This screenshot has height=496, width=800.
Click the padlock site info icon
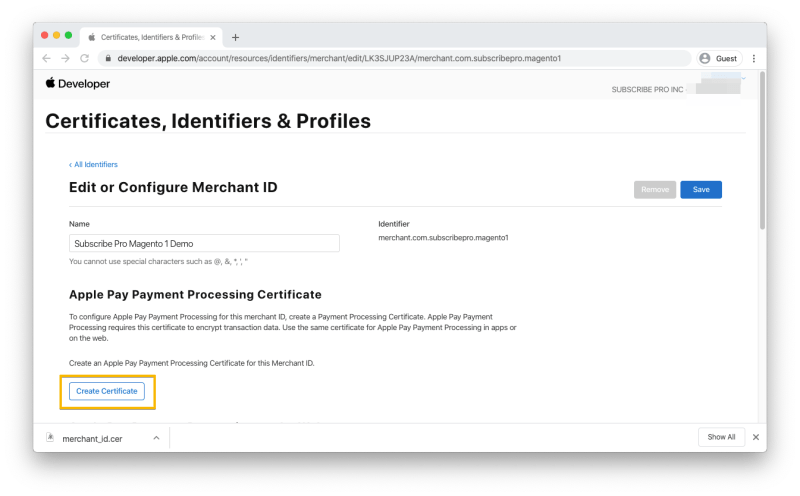pos(108,58)
